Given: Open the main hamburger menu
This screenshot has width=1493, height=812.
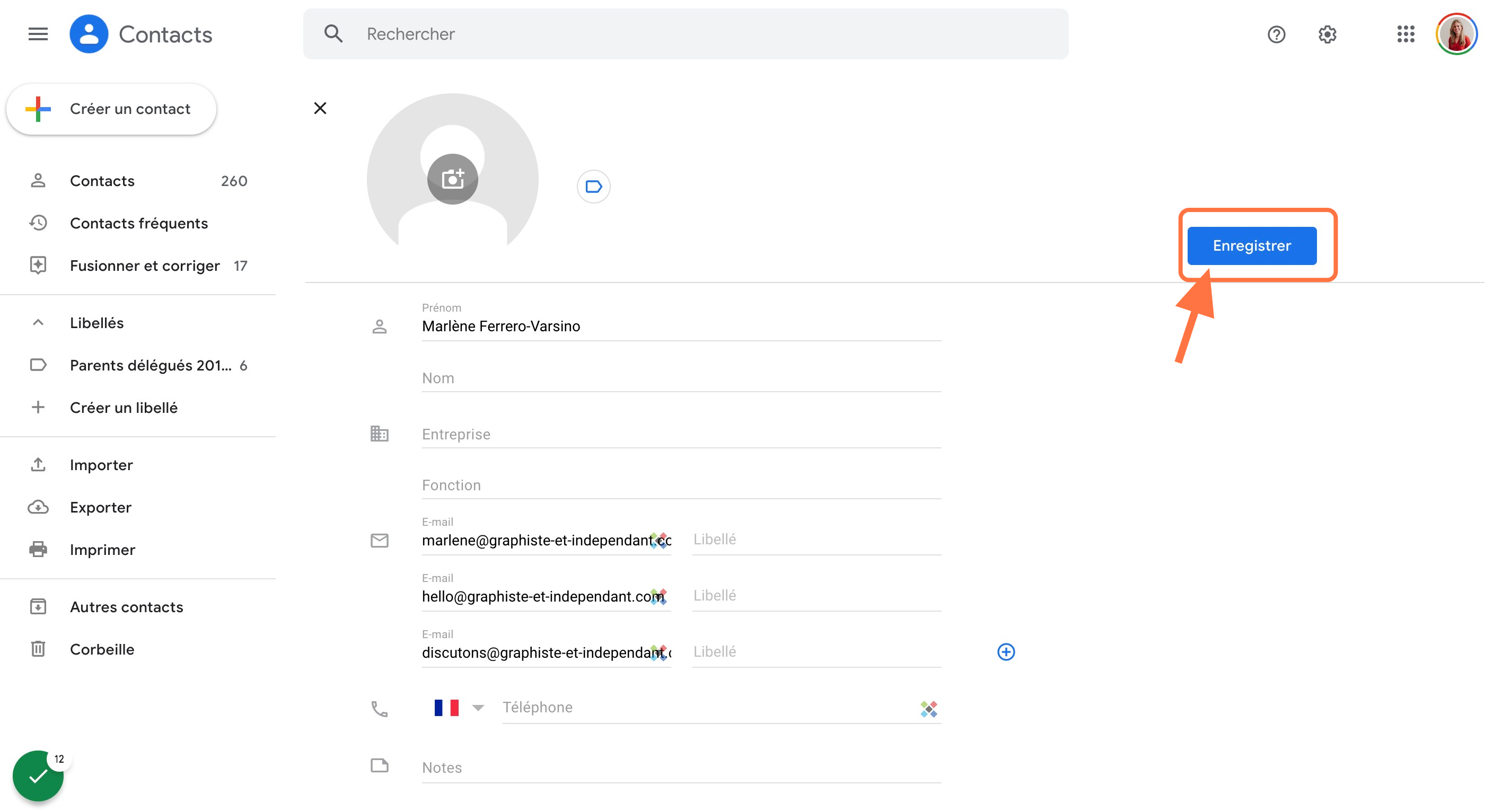Looking at the screenshot, I should pyautogui.click(x=38, y=34).
